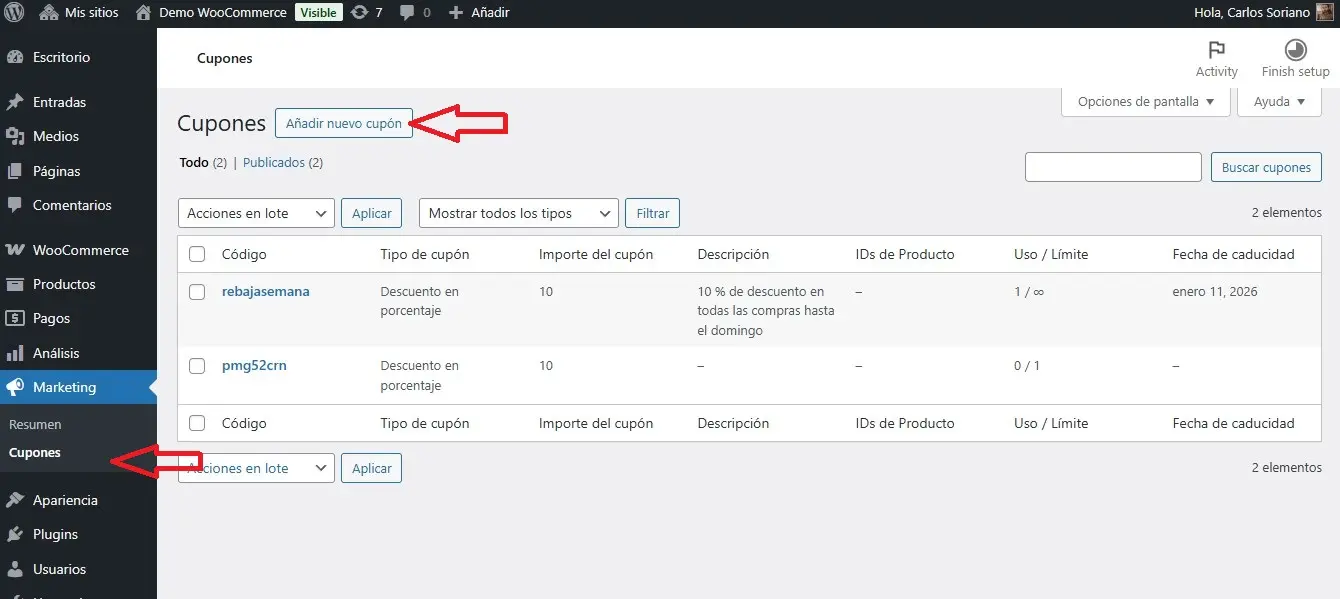Click the WordPress logo icon
1340x599 pixels.
click(x=15, y=13)
